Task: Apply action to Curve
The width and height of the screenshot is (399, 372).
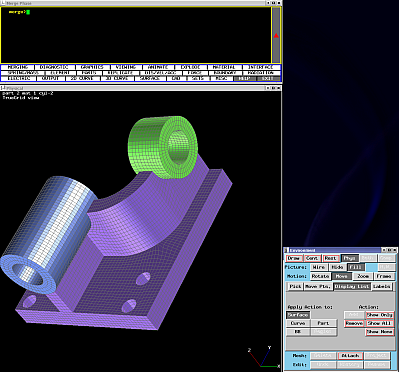Action: (x=298, y=323)
